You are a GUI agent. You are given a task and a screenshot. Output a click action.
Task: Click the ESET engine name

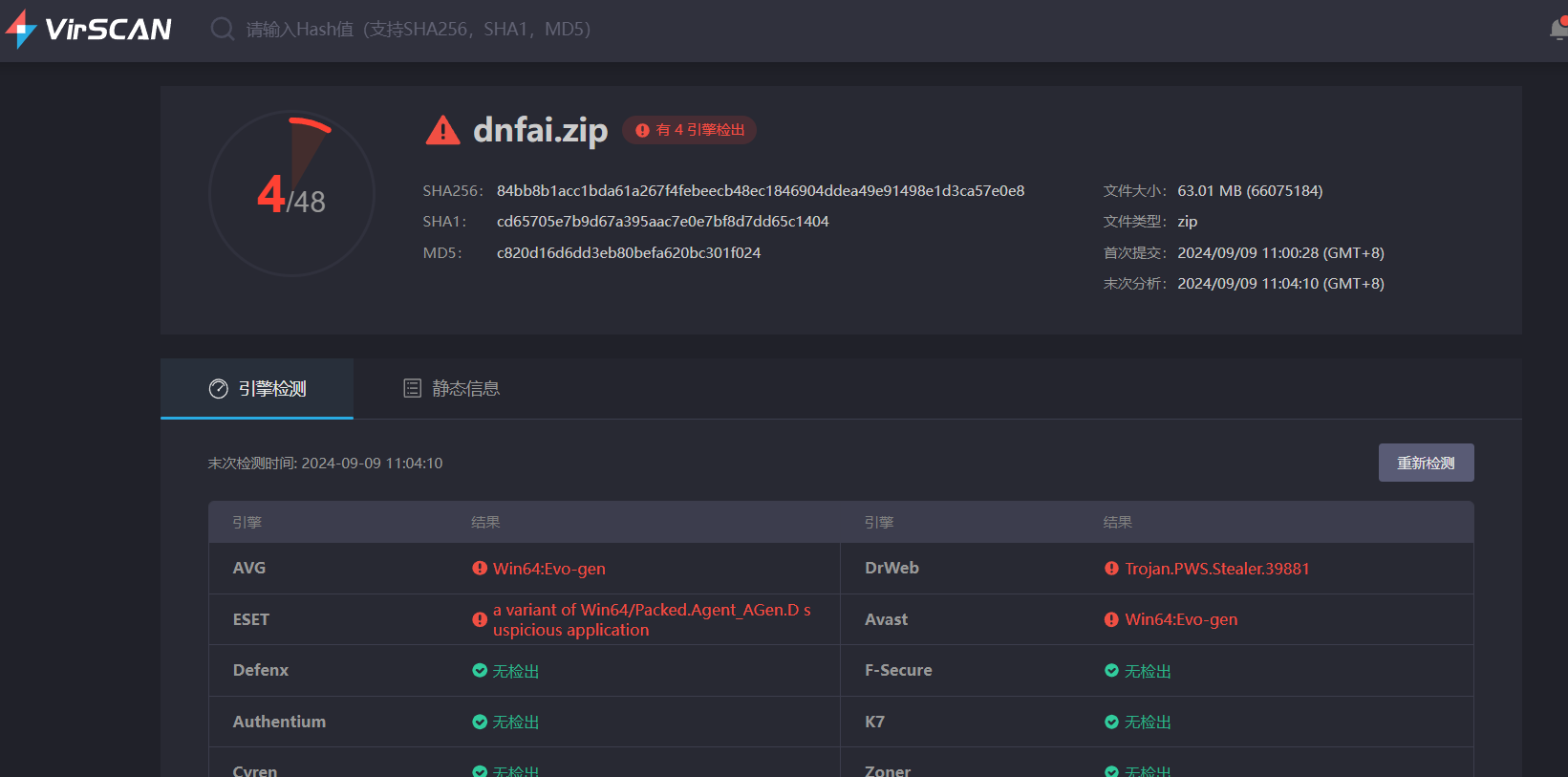pos(251,619)
